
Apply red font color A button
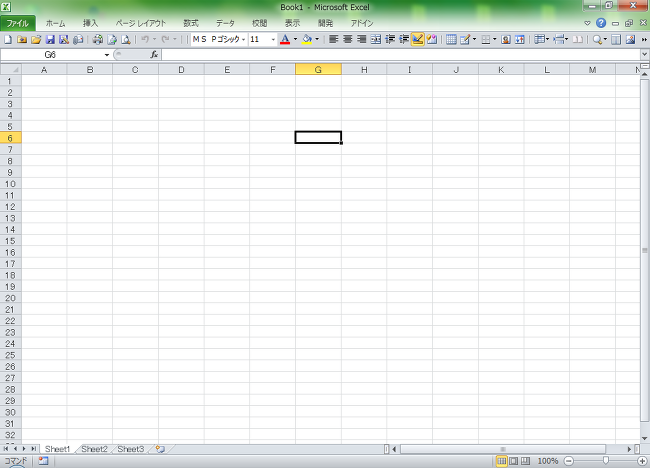click(x=285, y=39)
